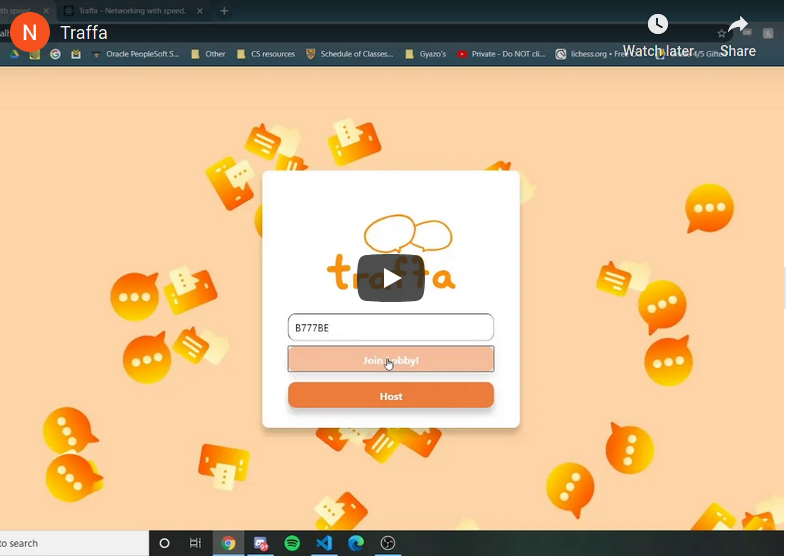Open the channel avatar with letter N
This screenshot has height=557, width=786.
(x=30, y=32)
